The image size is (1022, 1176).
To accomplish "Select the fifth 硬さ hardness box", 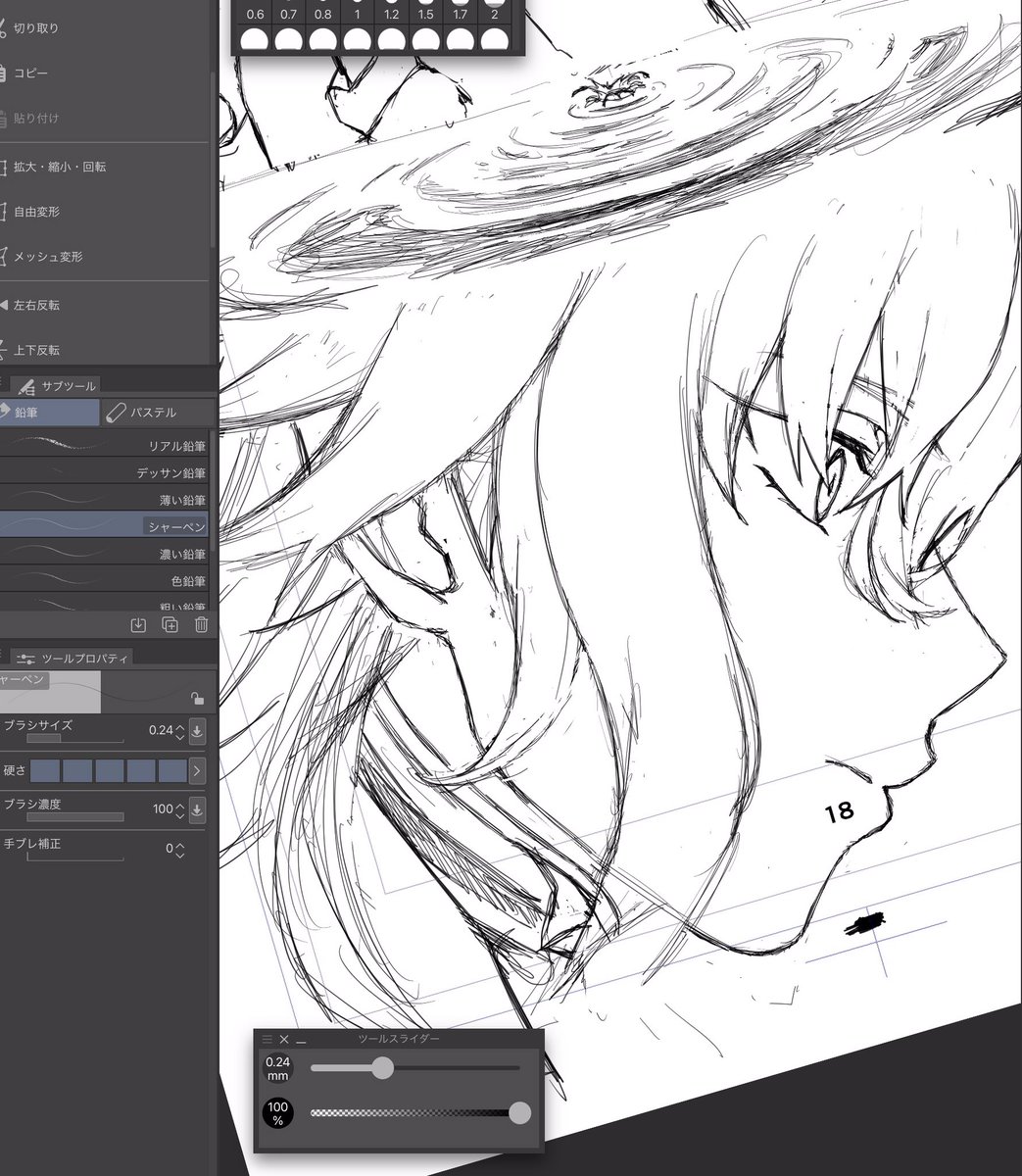I will tap(172, 770).
